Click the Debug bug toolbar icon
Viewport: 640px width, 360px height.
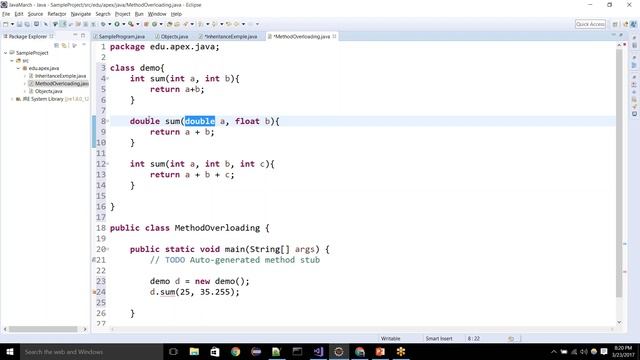[103, 24]
